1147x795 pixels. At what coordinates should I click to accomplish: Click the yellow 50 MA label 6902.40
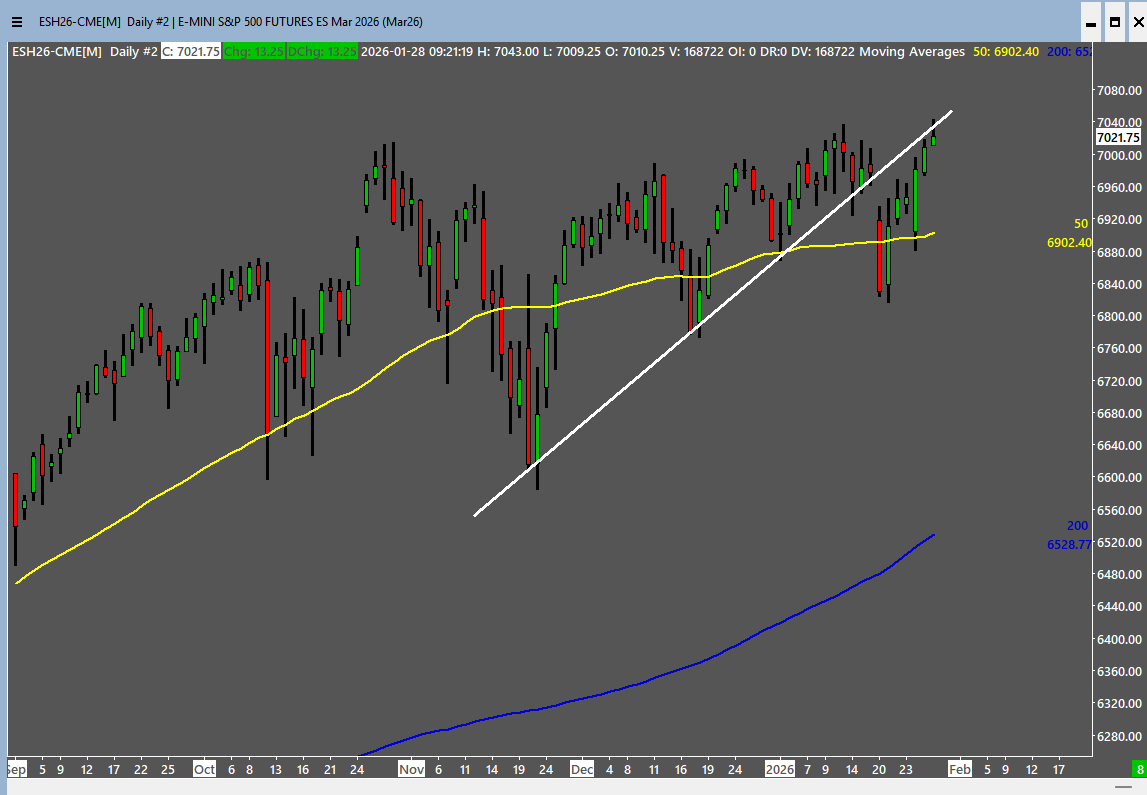pos(1068,242)
